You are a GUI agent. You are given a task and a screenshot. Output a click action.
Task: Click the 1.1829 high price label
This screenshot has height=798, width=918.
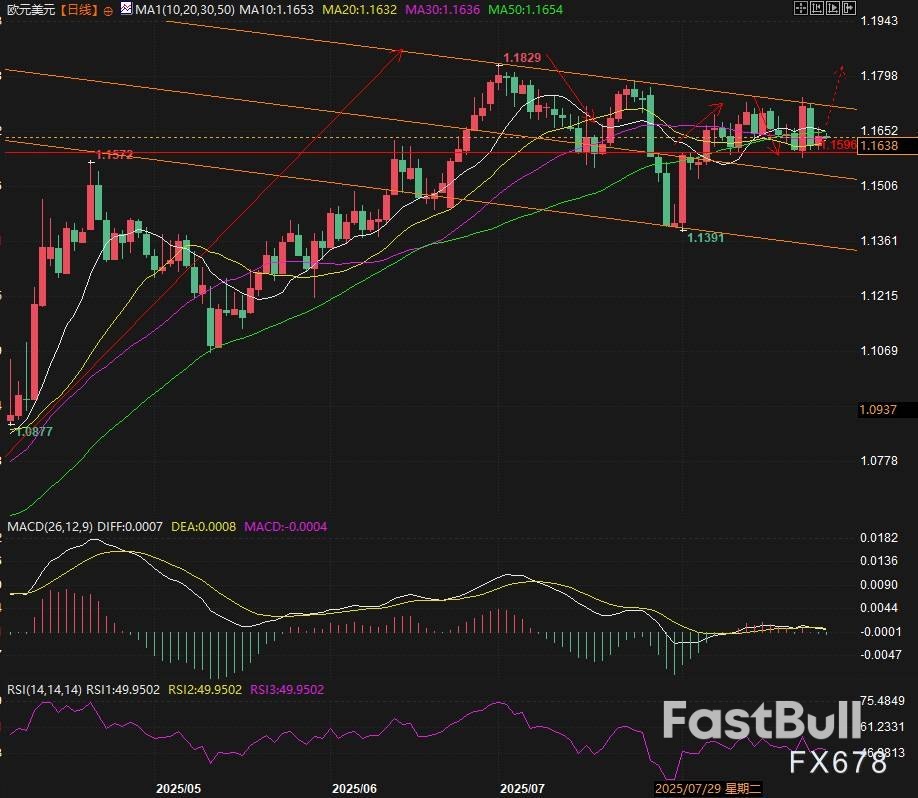point(521,58)
